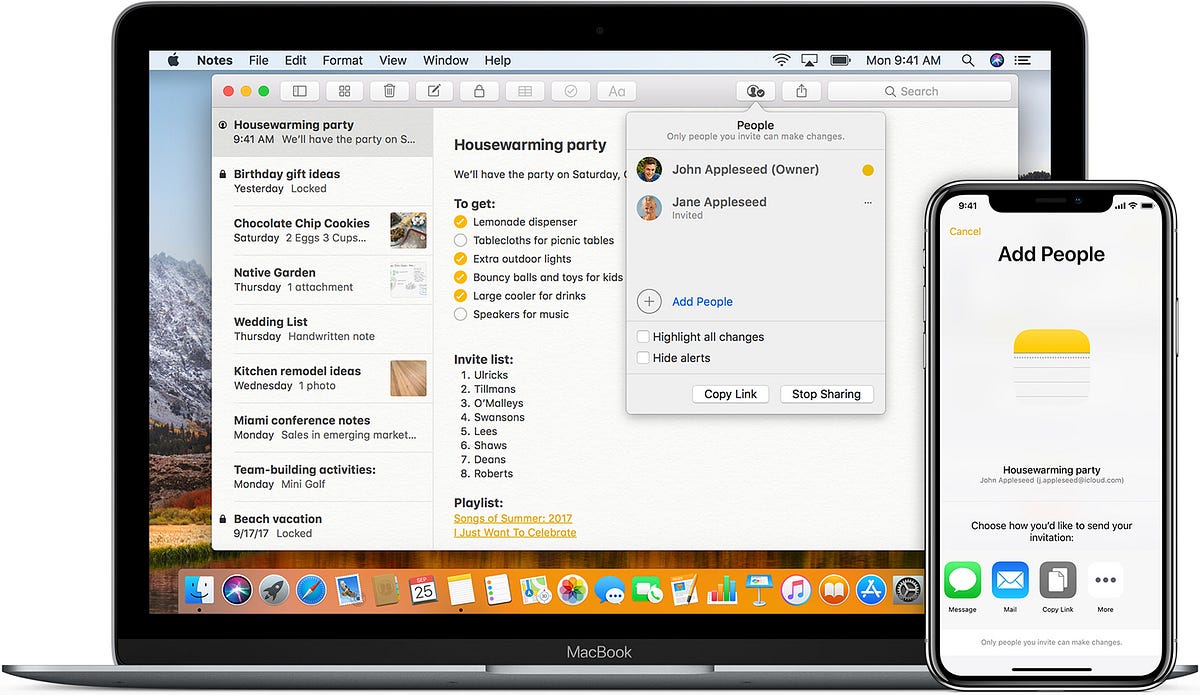Enable the Highlight all changes checkbox
Screen dimensions: 1200x695
coord(643,337)
